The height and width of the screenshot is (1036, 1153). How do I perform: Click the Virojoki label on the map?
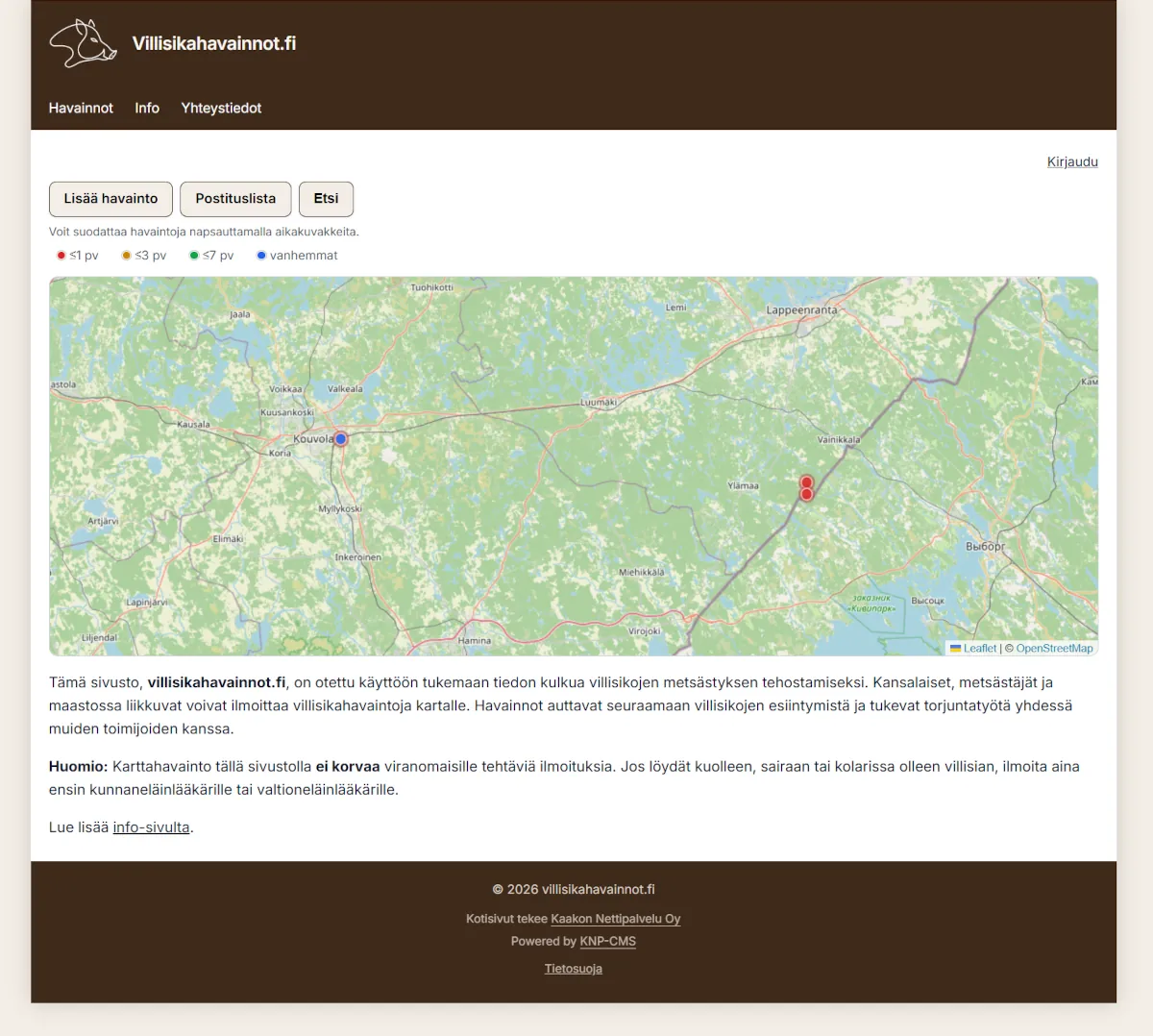coord(645,631)
